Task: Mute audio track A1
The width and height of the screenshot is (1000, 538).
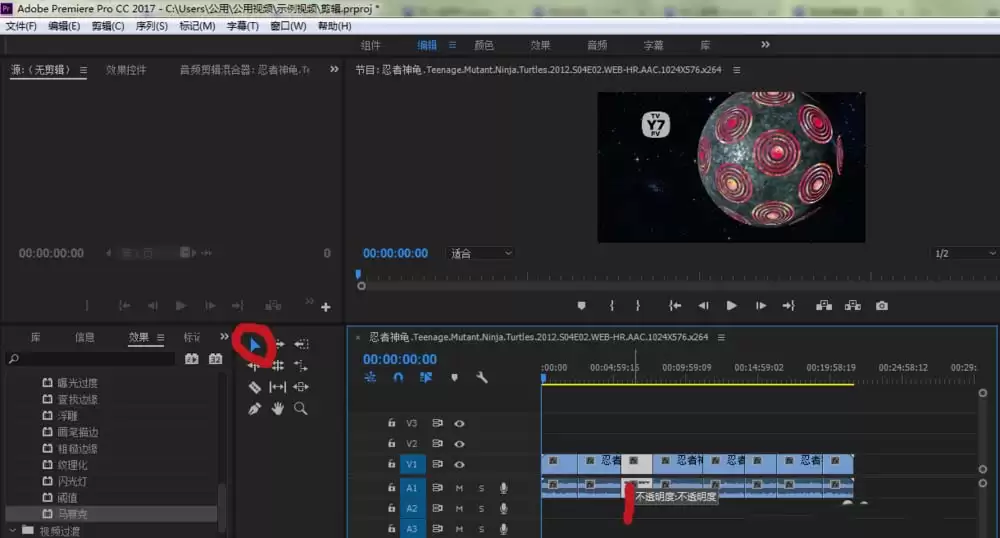Action: point(460,488)
